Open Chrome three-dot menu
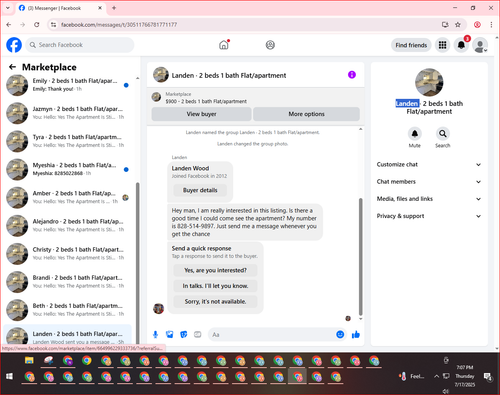 click(491, 25)
